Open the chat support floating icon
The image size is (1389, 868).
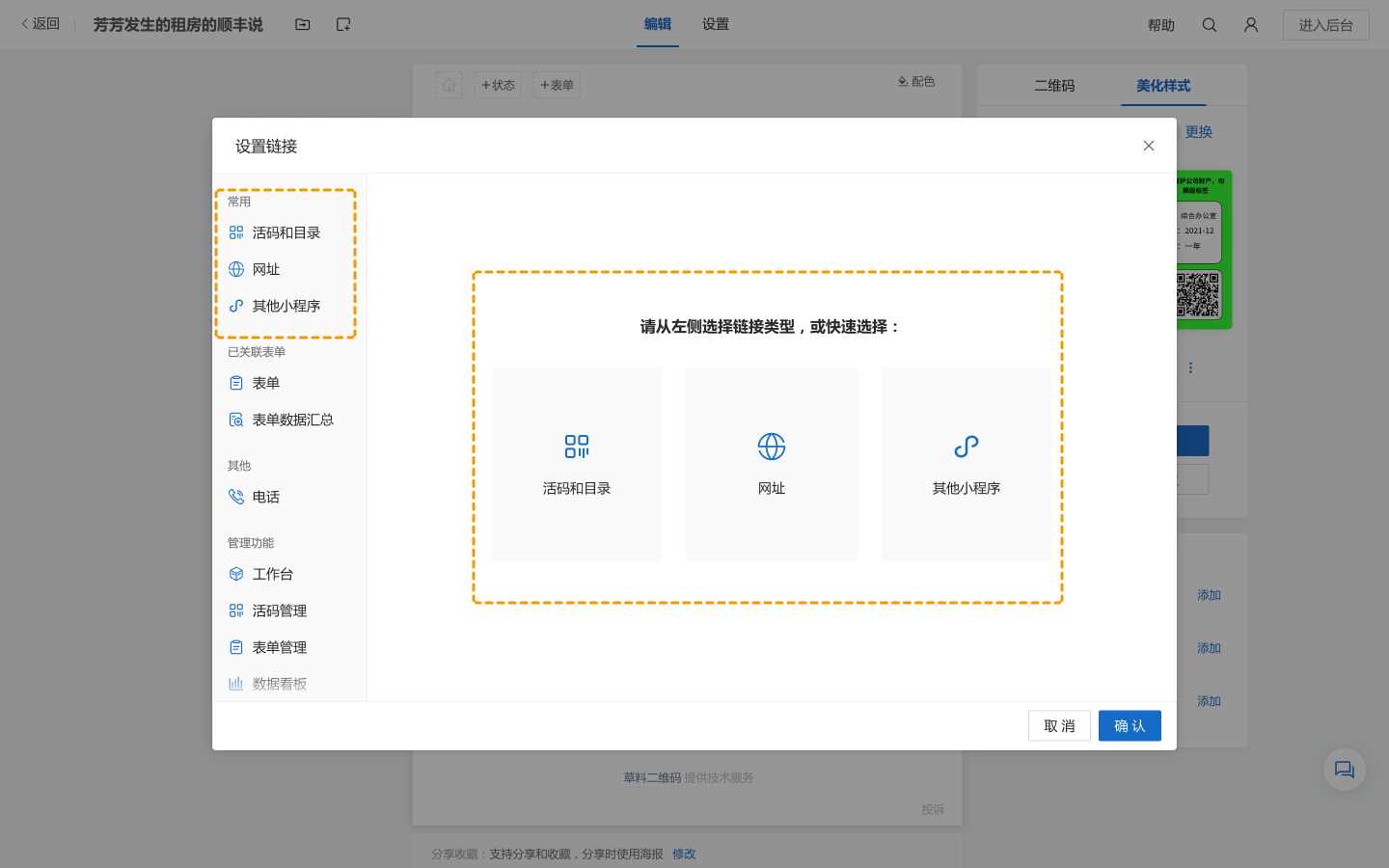1345,770
